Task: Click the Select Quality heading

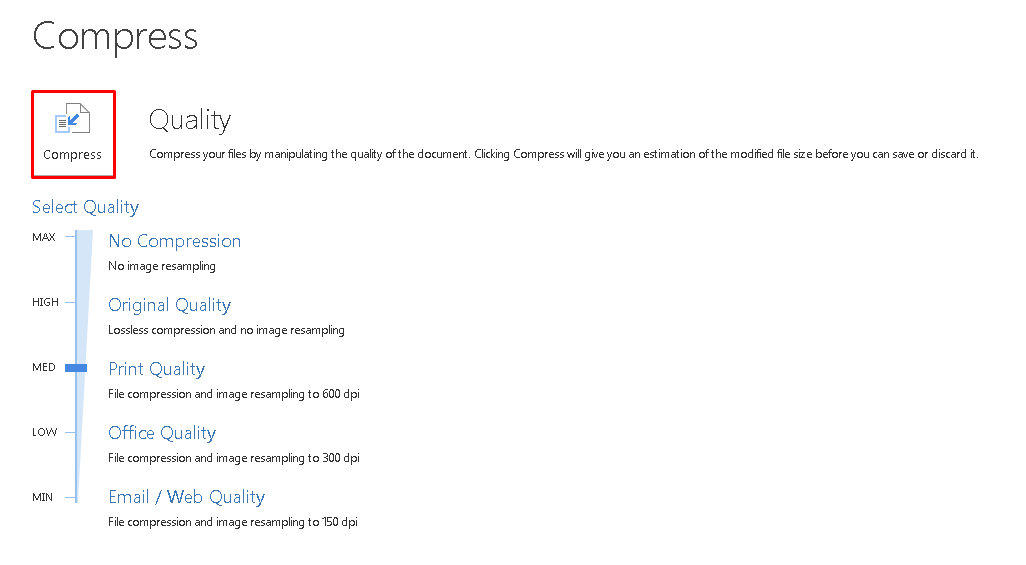Action: pos(86,207)
